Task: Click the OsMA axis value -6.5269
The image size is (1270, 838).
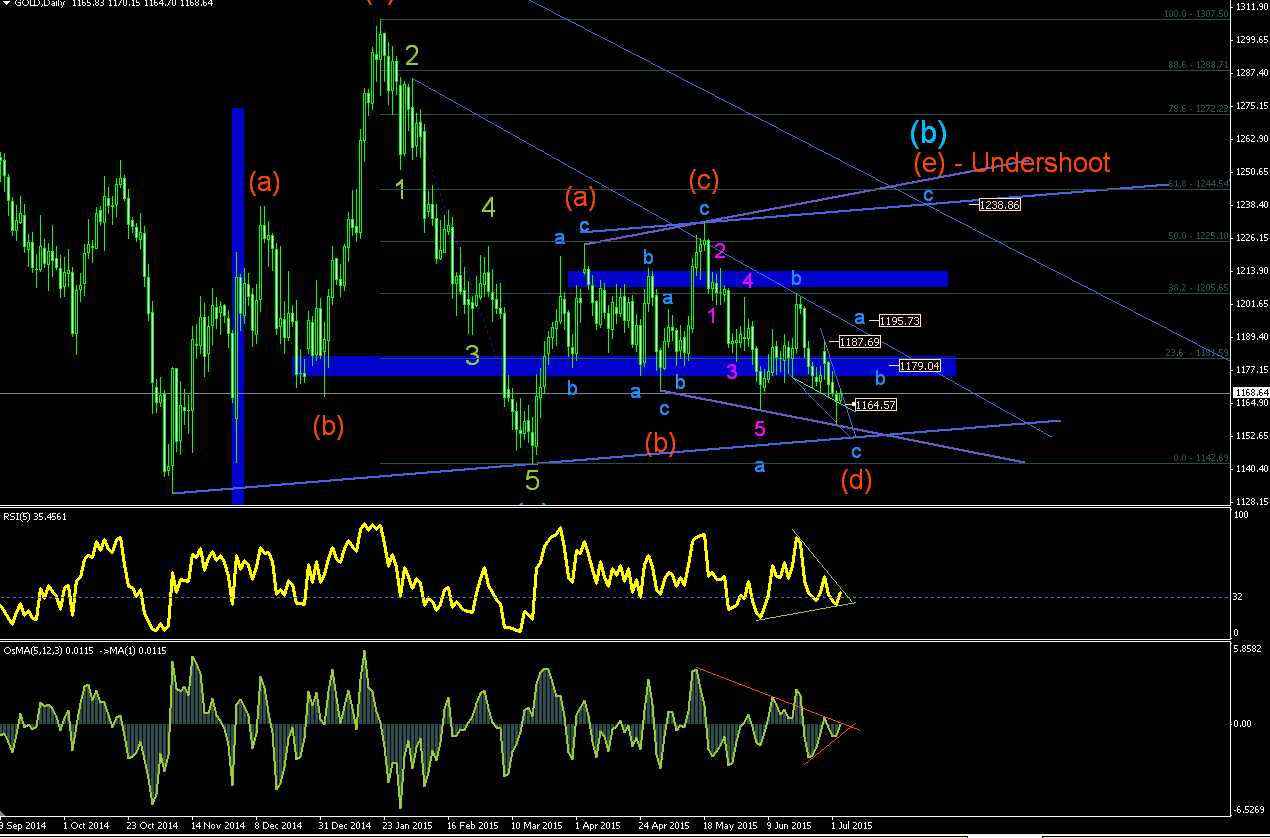Action: tap(1249, 810)
